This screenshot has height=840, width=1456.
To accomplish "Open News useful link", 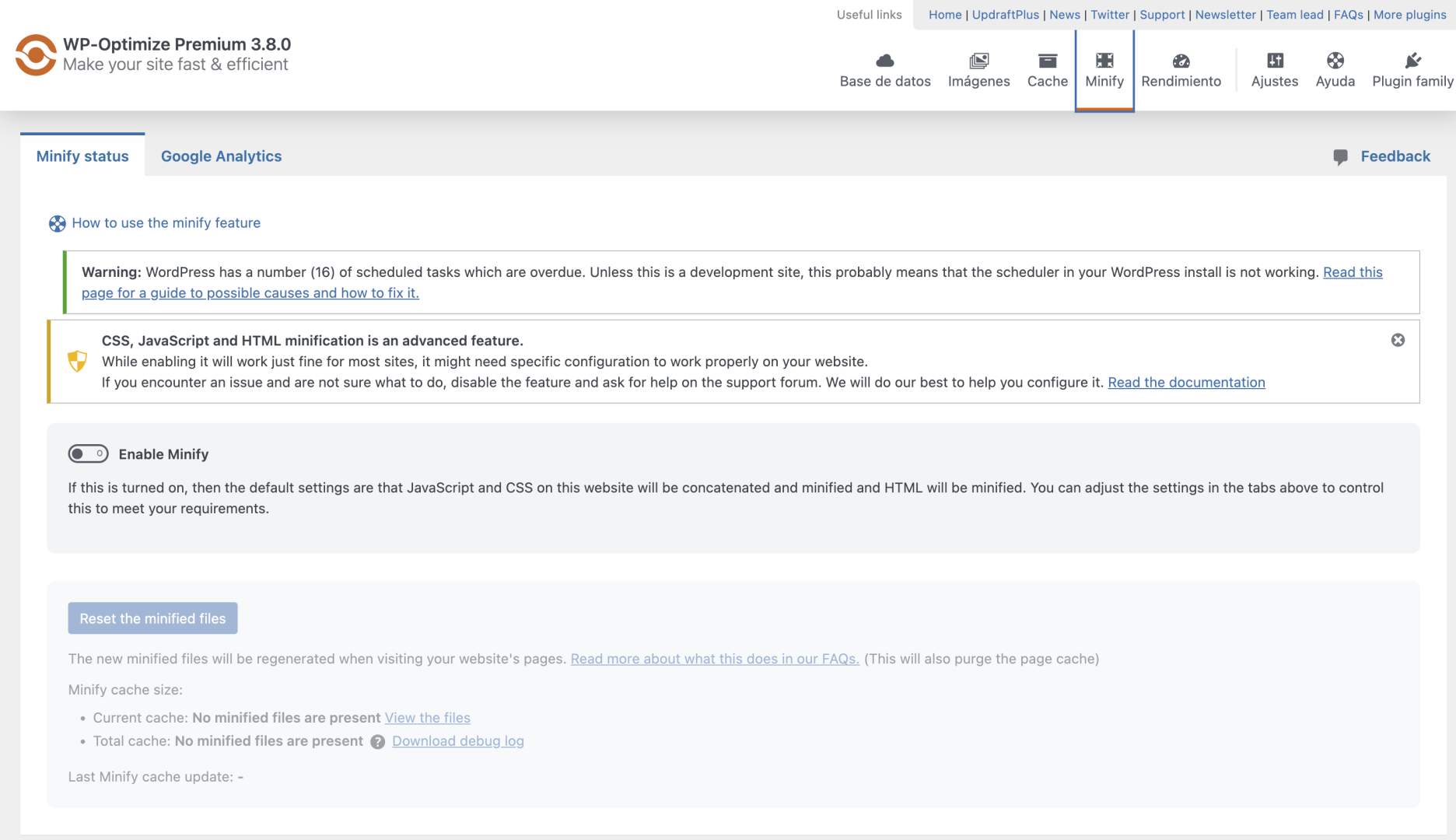I will [1064, 14].
